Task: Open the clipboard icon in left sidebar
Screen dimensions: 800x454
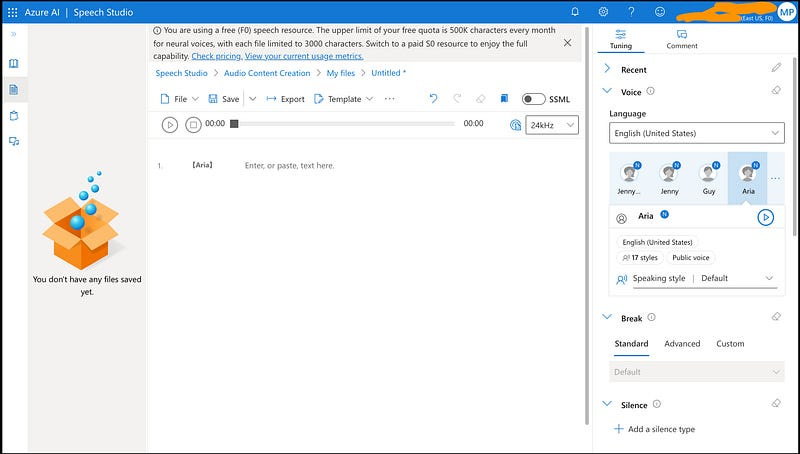Action: [x=14, y=116]
